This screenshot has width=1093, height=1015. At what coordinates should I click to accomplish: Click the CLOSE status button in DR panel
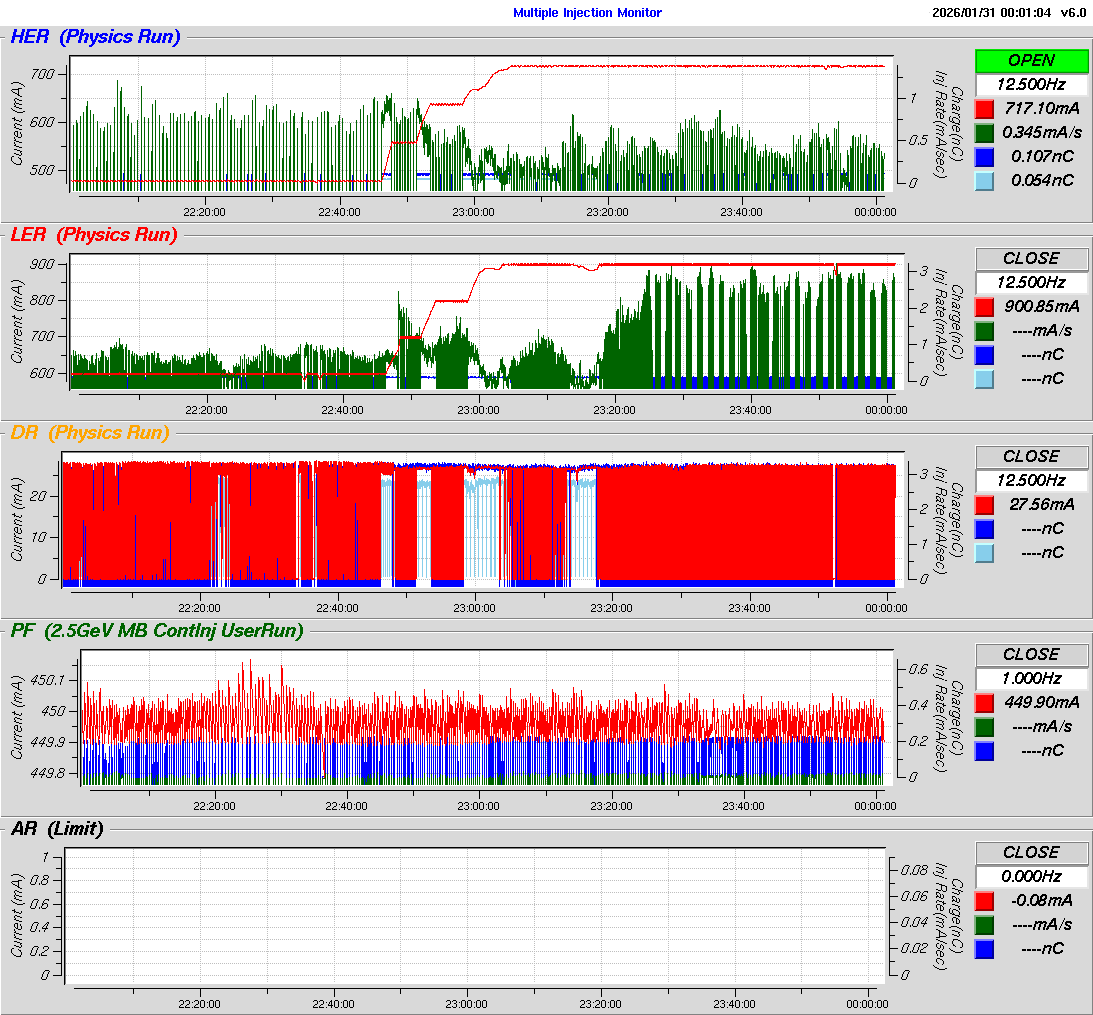pos(1031,457)
